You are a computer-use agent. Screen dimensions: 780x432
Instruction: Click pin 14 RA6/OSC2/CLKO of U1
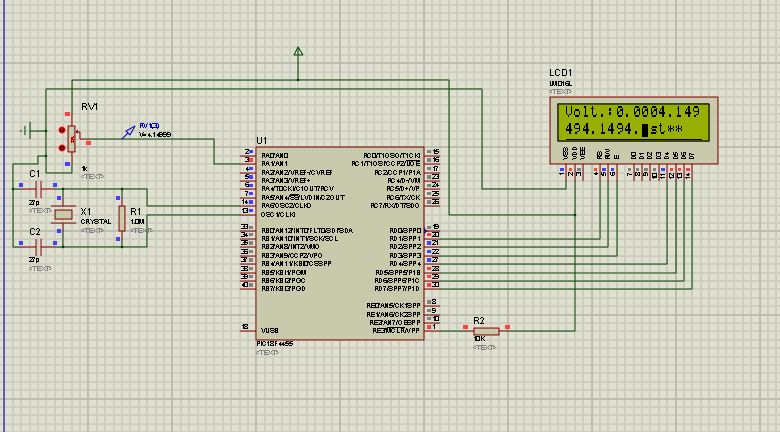click(247, 206)
